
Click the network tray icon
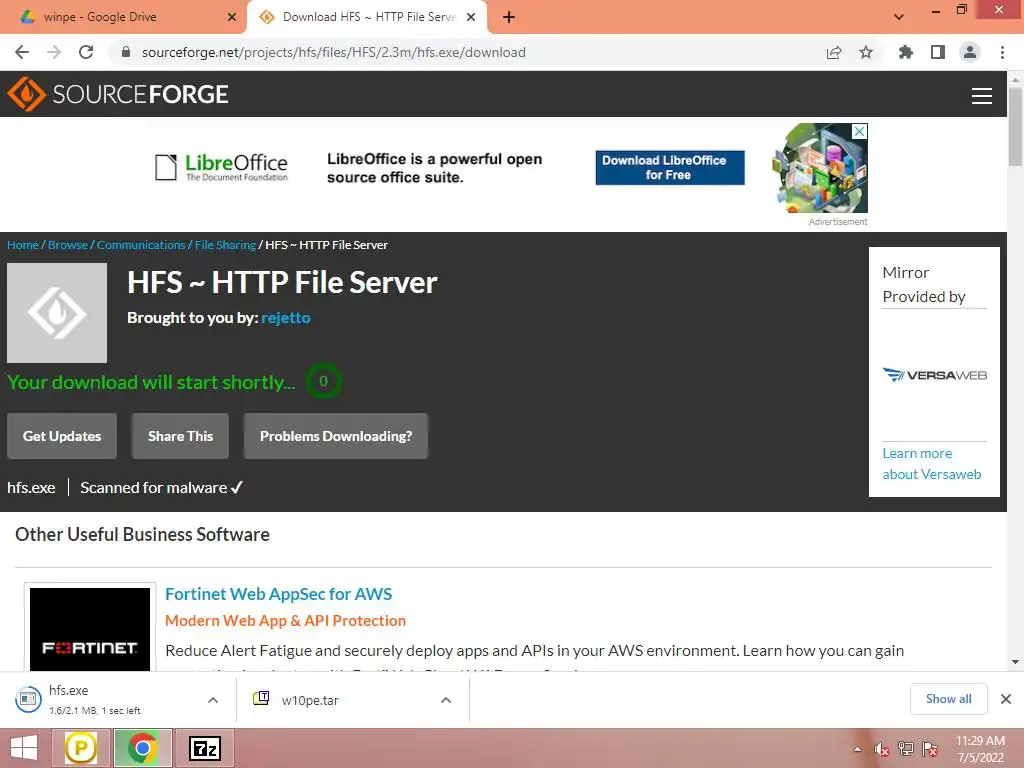tap(906, 749)
